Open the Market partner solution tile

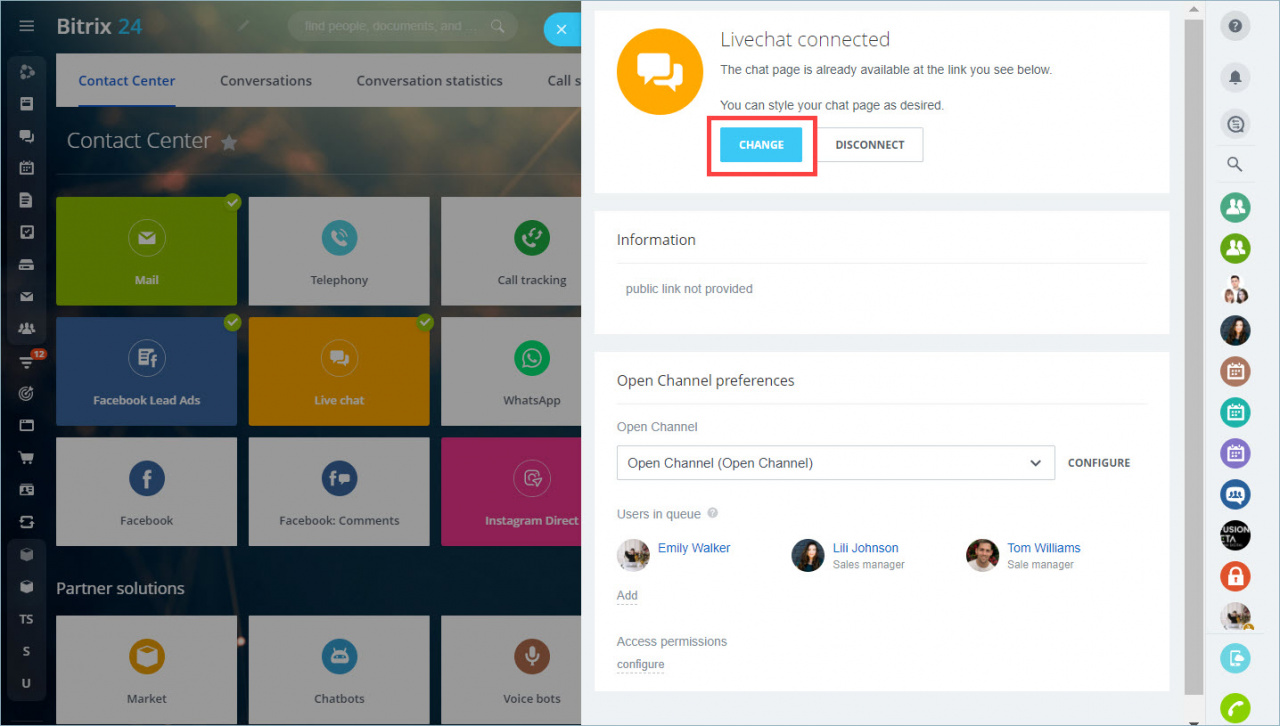tap(147, 669)
